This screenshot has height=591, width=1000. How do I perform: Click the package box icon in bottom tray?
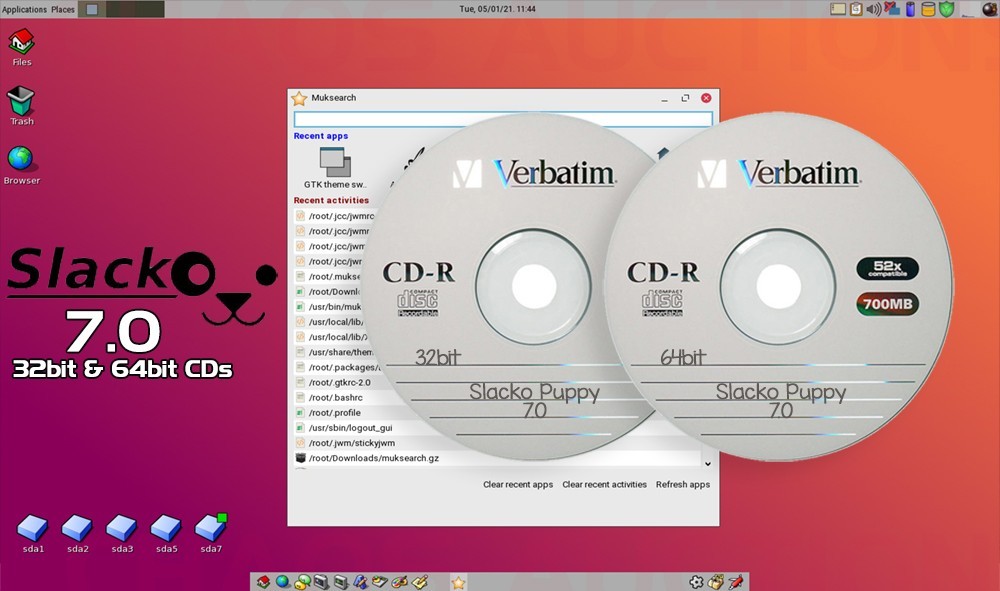tap(716, 581)
